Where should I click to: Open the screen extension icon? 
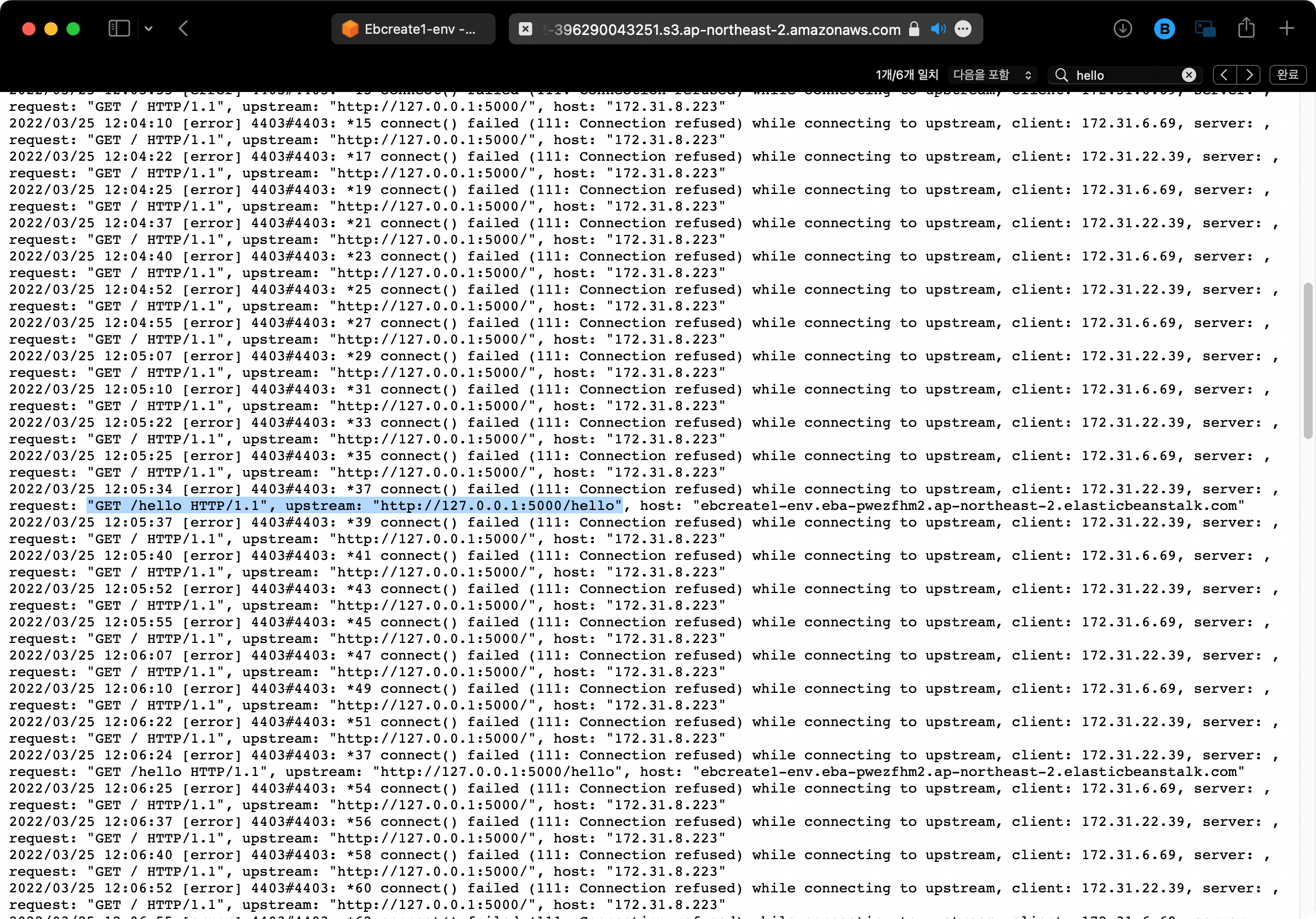[x=1205, y=29]
